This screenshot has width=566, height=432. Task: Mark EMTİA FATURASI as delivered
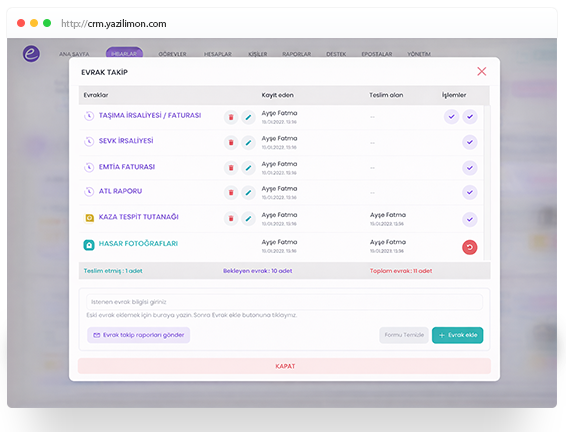pyautogui.click(x=470, y=168)
